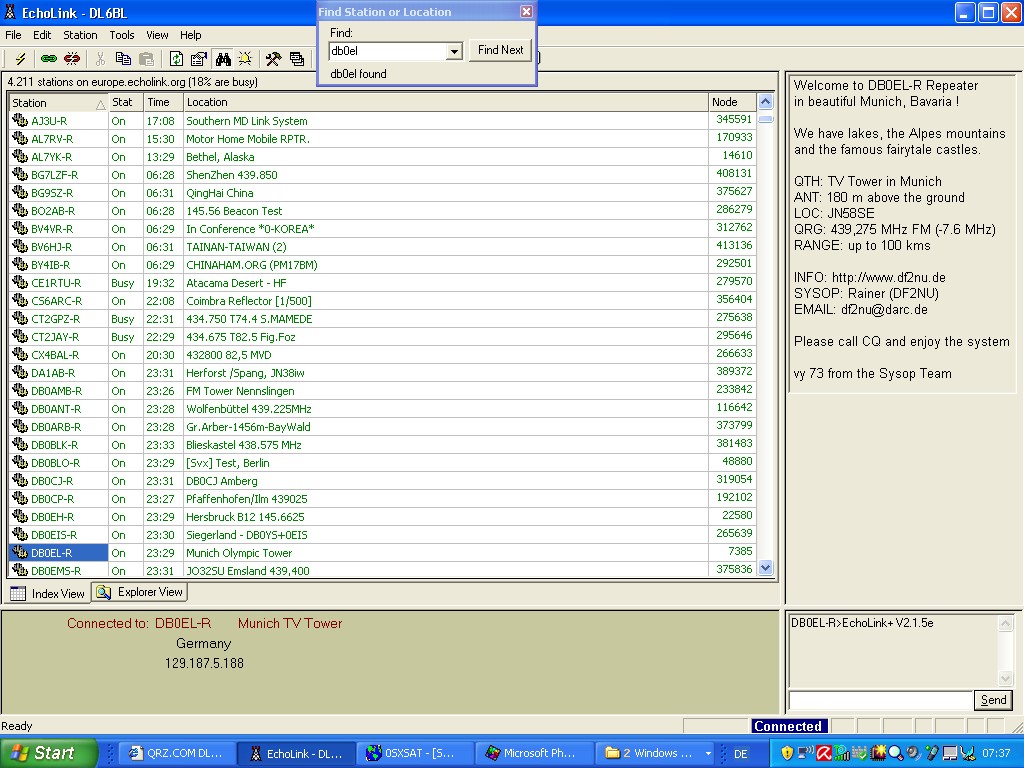This screenshot has height=768, width=1024.
Task: Open Setup with the hammer and wrench icon
Action: (273, 59)
